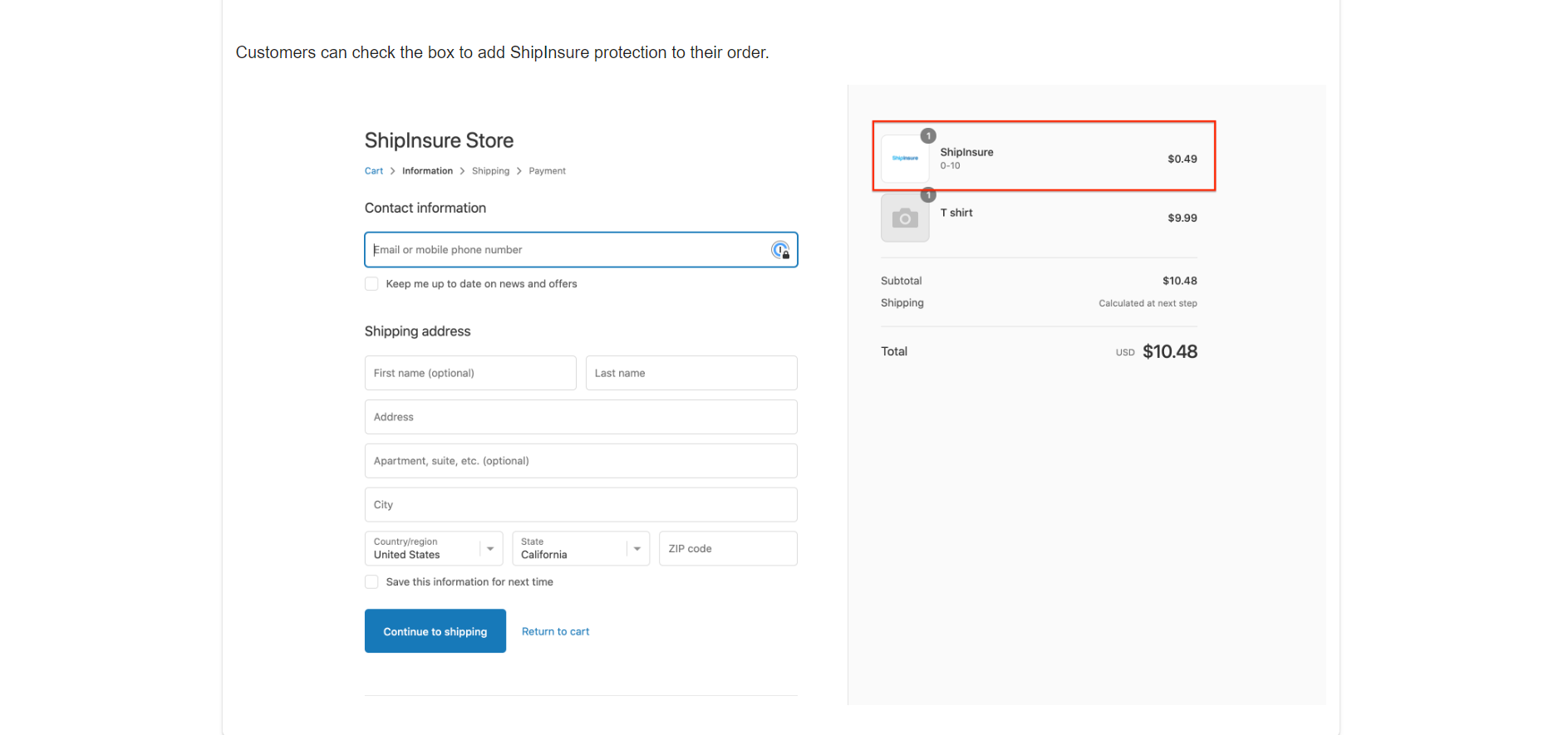This screenshot has height=735, width=1568.
Task: Go to Cart breadcrumb link
Action: tap(374, 171)
